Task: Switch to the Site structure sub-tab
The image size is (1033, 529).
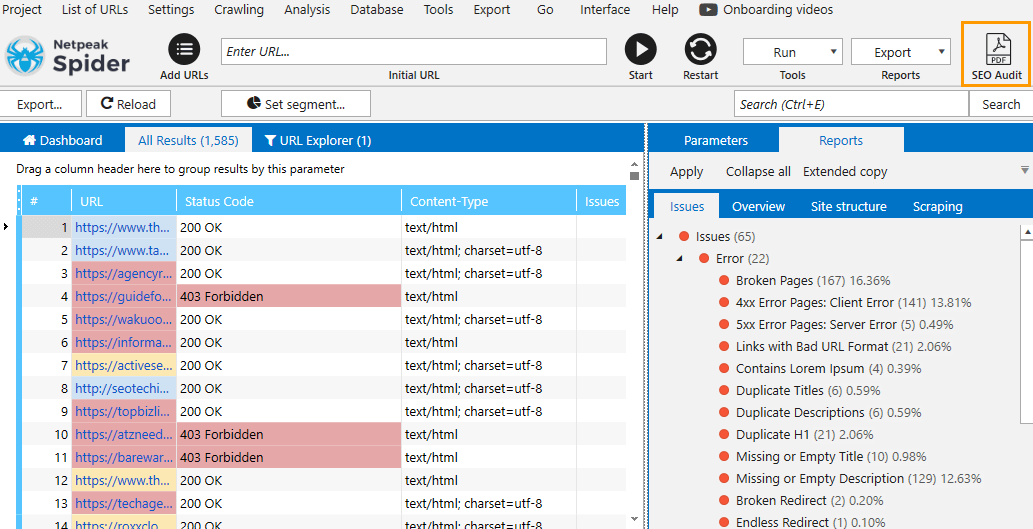Action: (x=849, y=206)
